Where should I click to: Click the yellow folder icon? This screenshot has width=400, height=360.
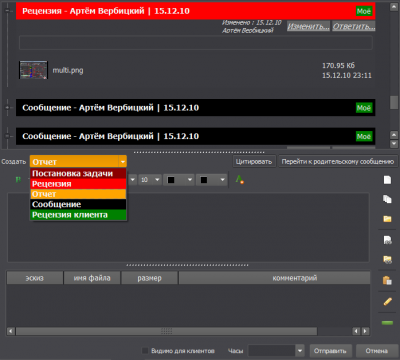click(387, 219)
